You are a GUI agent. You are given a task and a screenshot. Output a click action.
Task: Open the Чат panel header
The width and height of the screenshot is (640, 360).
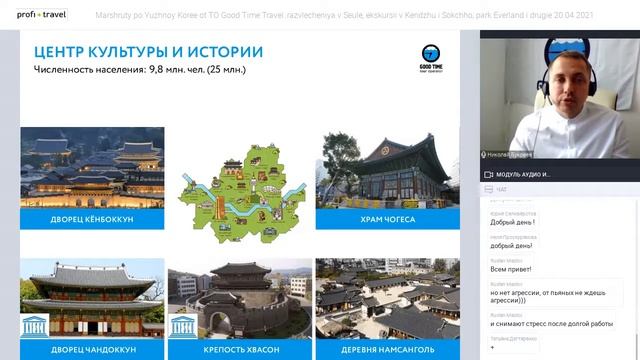coord(501,189)
